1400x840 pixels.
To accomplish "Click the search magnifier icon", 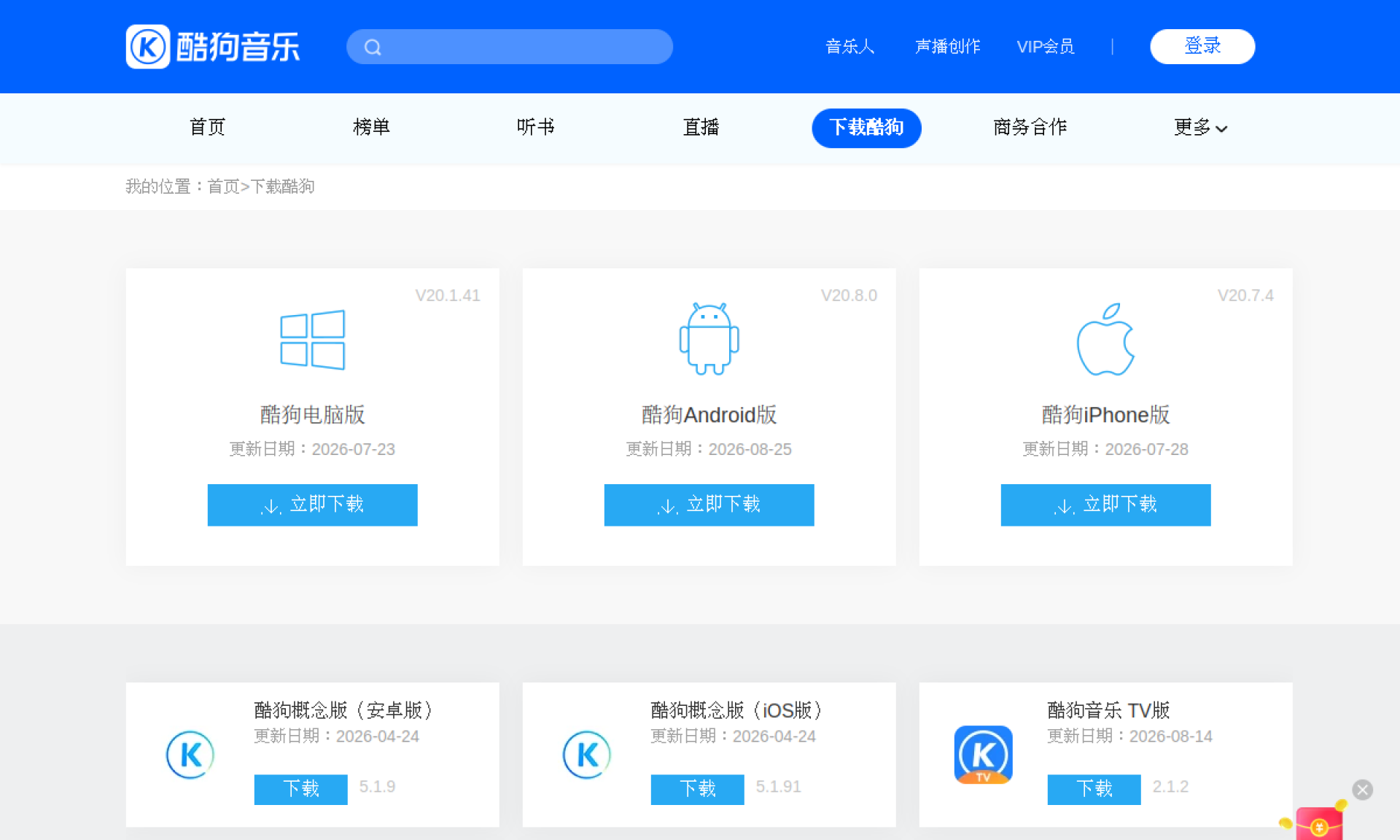I will pos(373,47).
